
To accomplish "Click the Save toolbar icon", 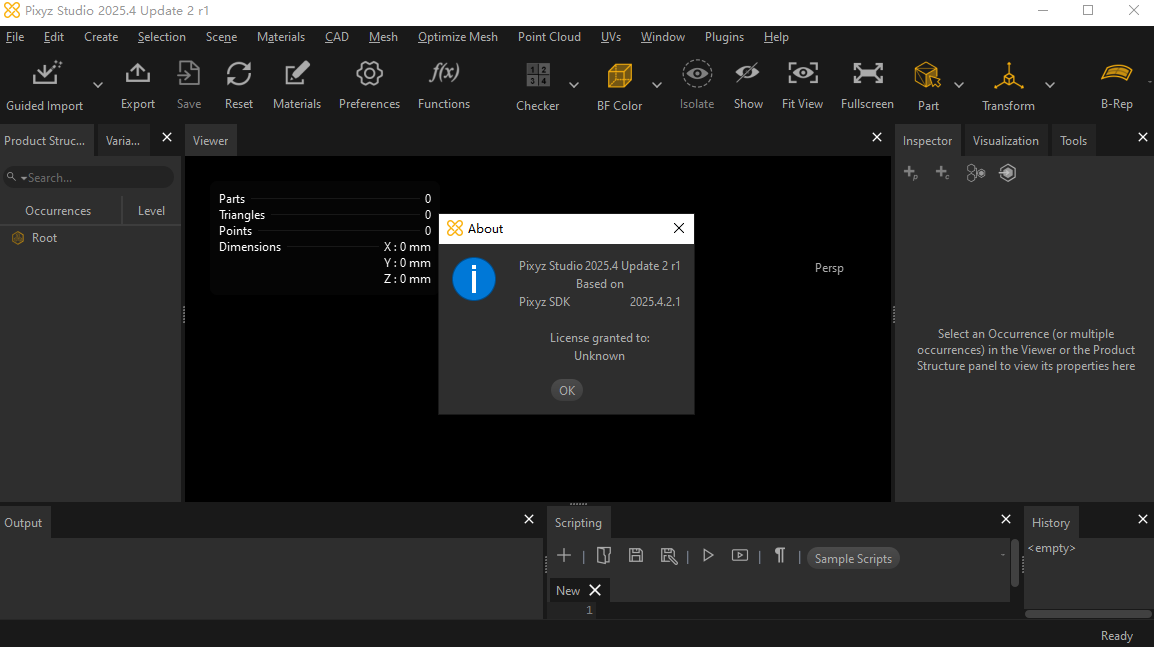I will point(189,74).
